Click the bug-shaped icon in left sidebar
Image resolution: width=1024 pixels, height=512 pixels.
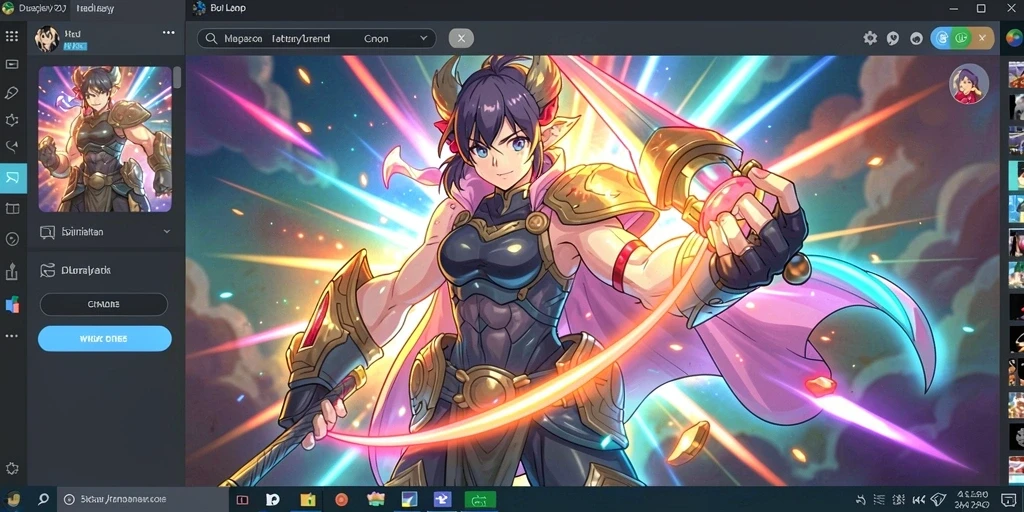(11, 120)
